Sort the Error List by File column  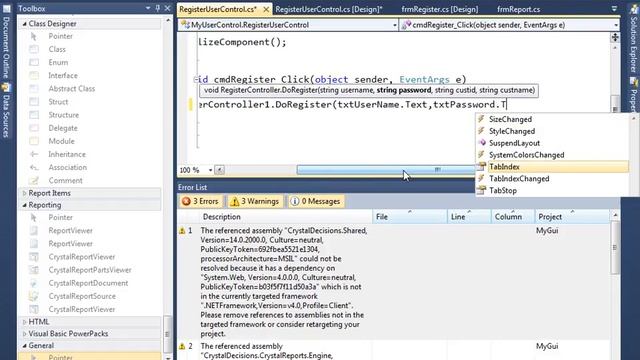pos(410,217)
